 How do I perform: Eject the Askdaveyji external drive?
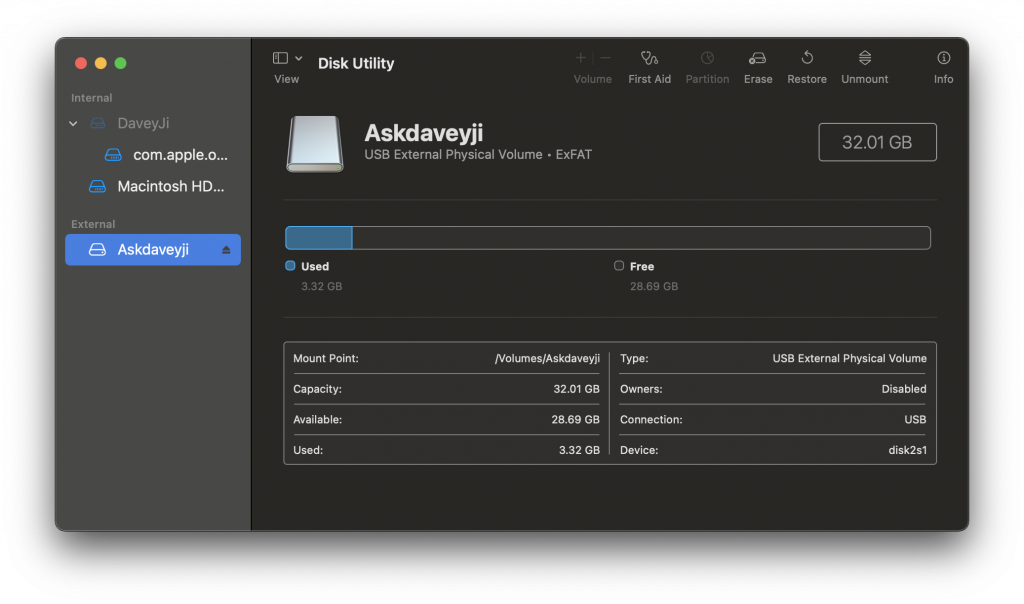(x=226, y=250)
